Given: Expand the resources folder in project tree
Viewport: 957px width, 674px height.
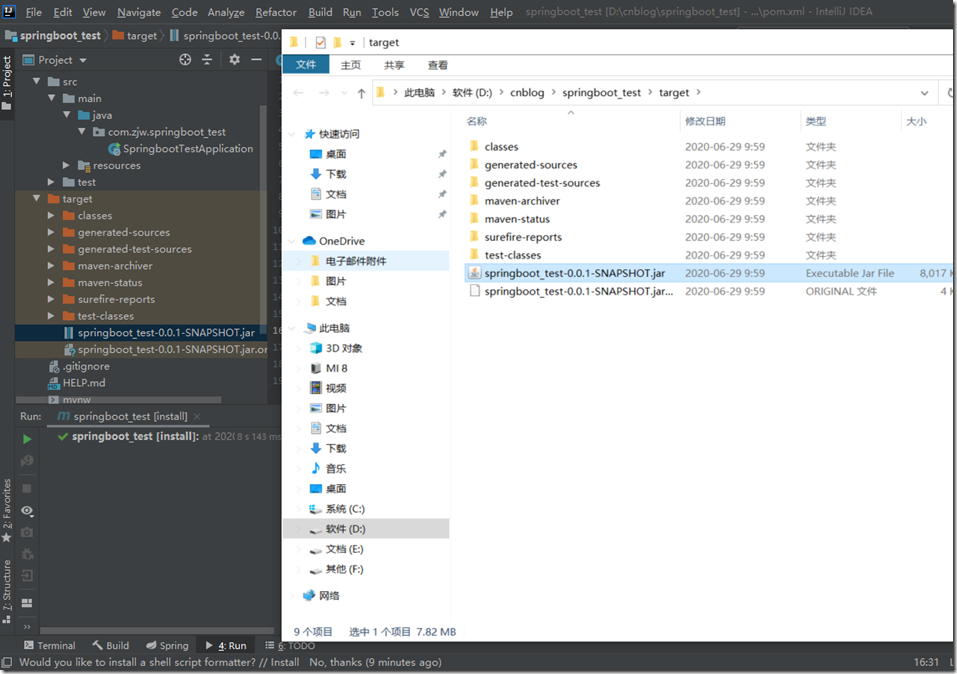Looking at the screenshot, I should point(67,165).
